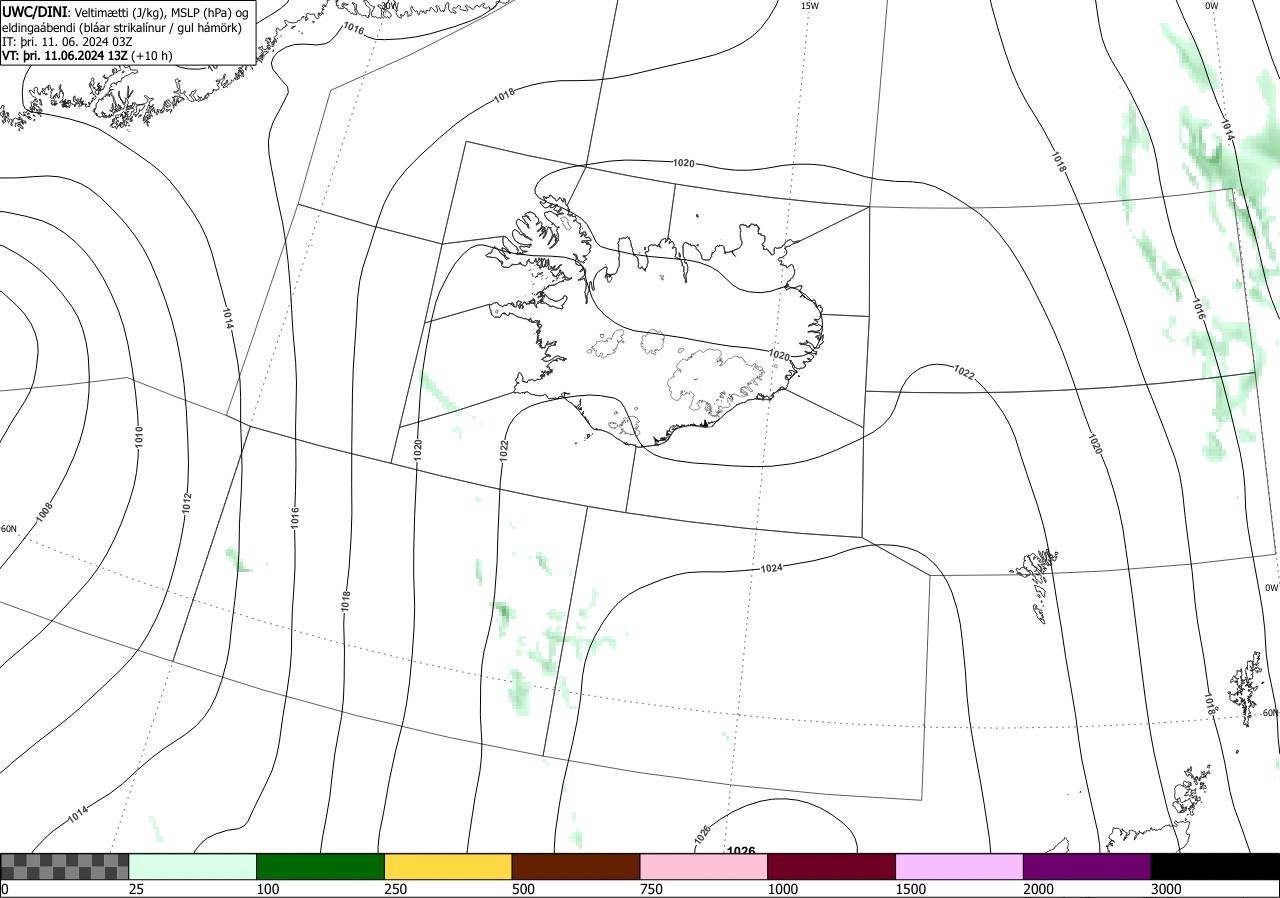This screenshot has width=1280, height=898.
Task: Click the "1012" isobar label
Action: pos(187,504)
